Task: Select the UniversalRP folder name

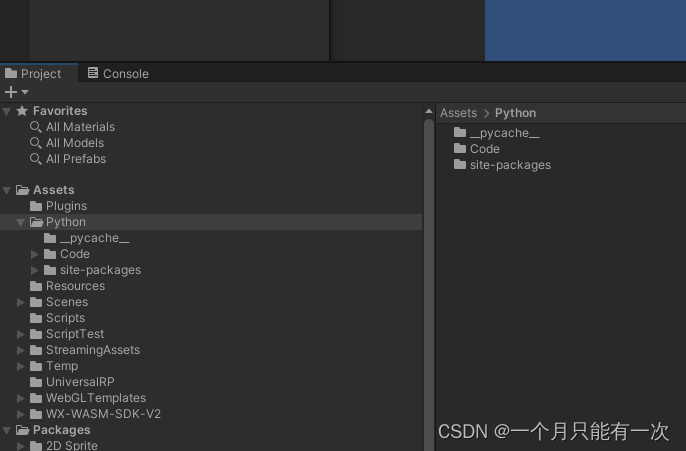Action: [80, 382]
